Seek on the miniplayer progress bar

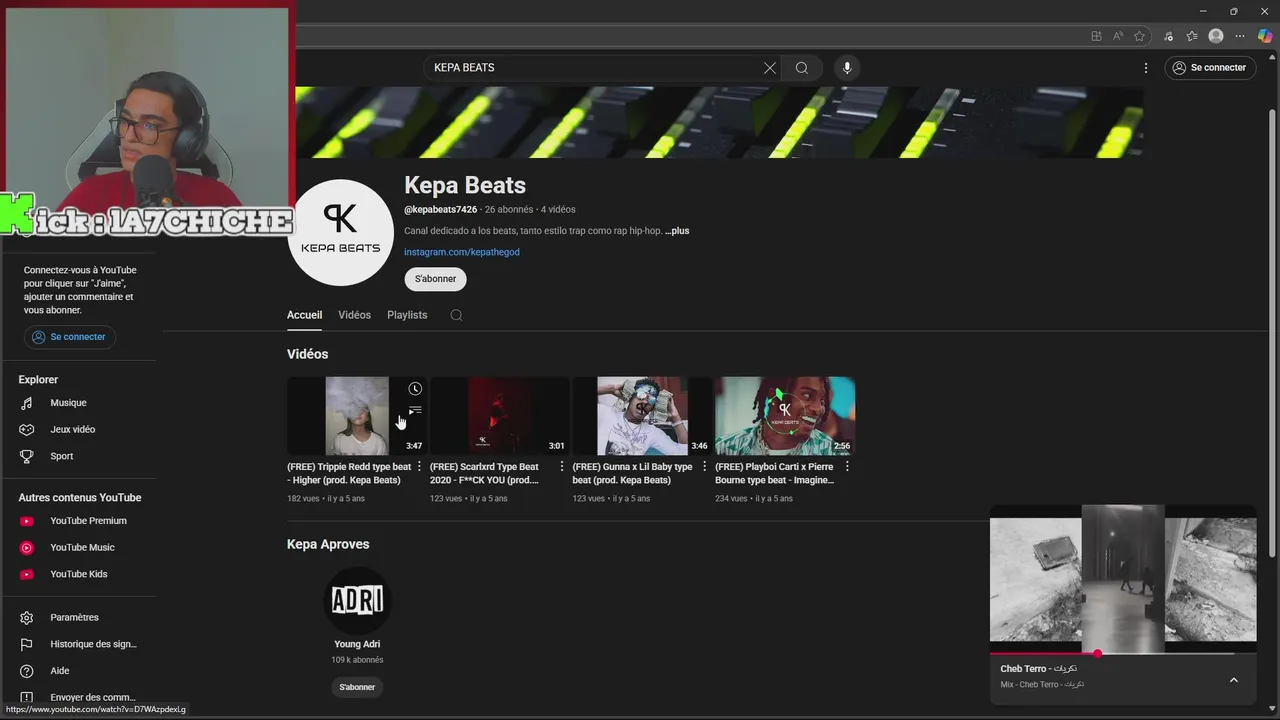tap(1123, 653)
